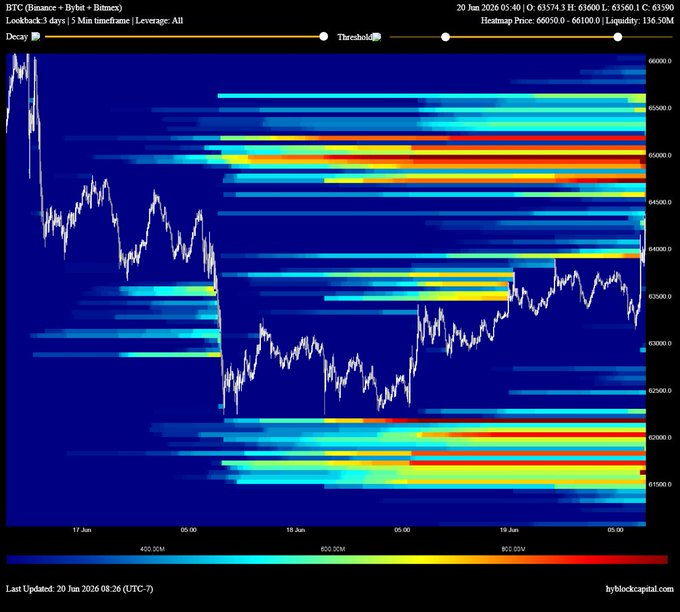The height and width of the screenshot is (612, 680).
Task: Click the 63000.0 price axis label
Action: click(660, 343)
